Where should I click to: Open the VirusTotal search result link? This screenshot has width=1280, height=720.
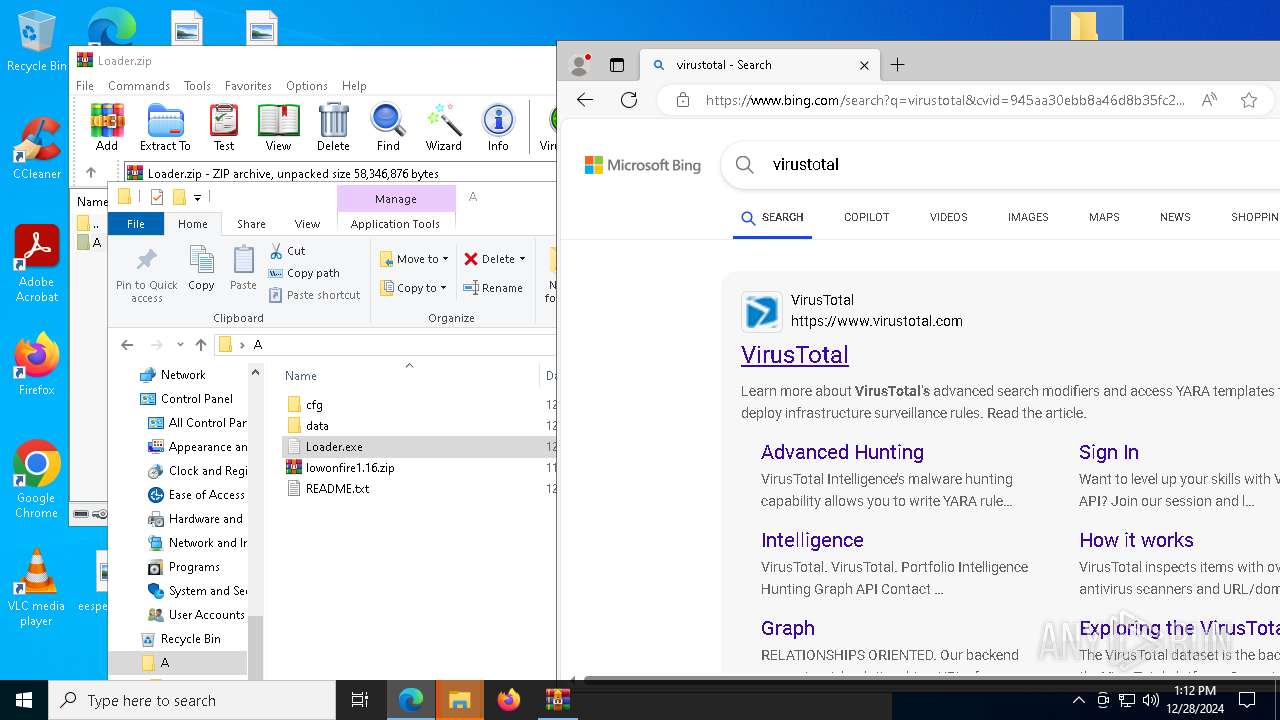pyautogui.click(x=795, y=355)
